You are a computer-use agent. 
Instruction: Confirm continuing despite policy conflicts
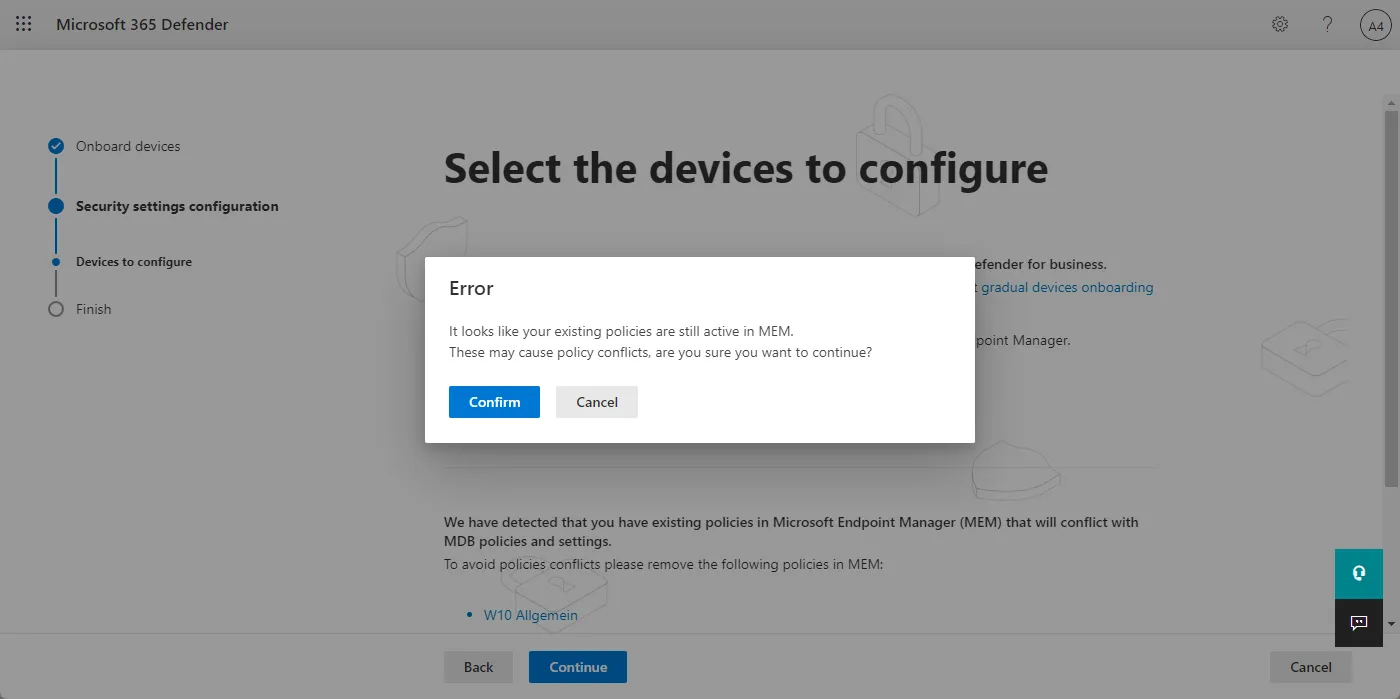pos(494,402)
